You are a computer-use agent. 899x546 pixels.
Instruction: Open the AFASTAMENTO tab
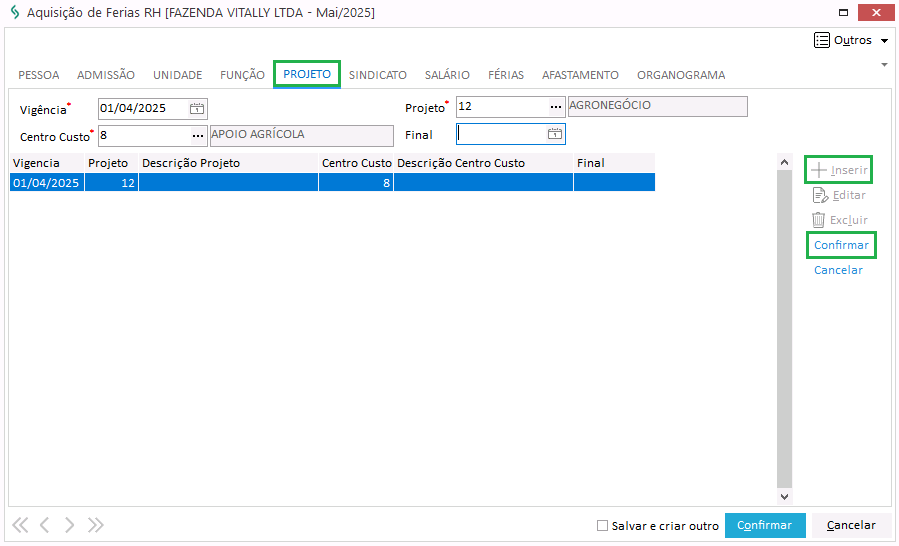(x=580, y=75)
